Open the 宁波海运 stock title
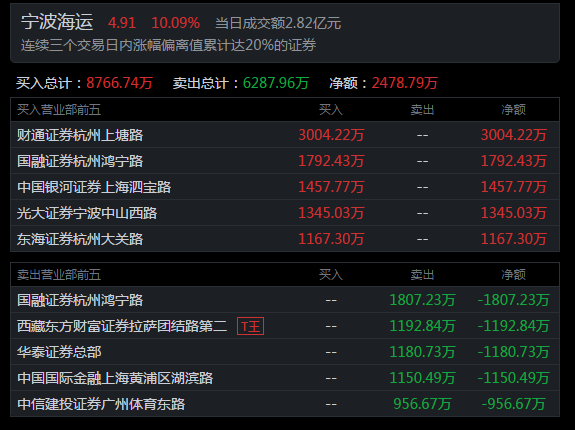575x430 pixels. pyautogui.click(x=57, y=22)
